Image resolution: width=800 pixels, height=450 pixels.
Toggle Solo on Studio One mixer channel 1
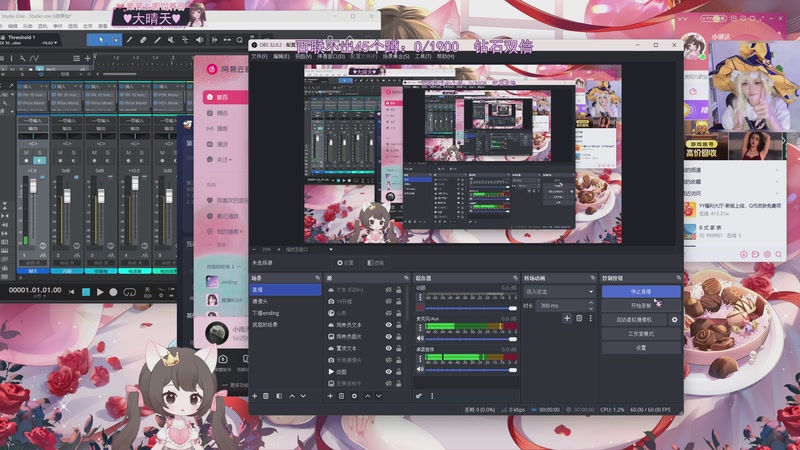pos(39,153)
